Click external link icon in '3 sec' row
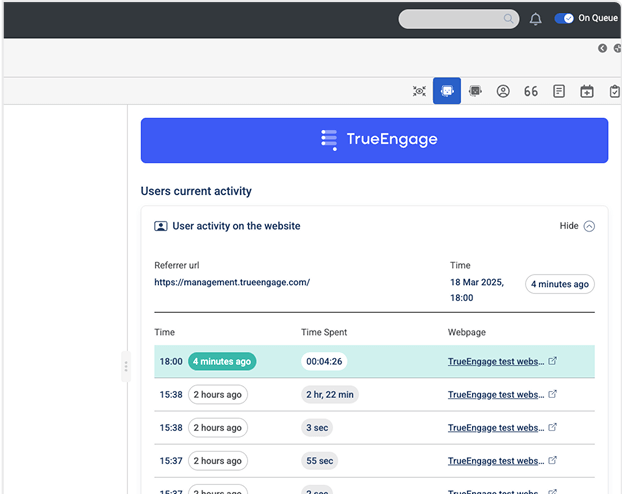 tap(552, 427)
